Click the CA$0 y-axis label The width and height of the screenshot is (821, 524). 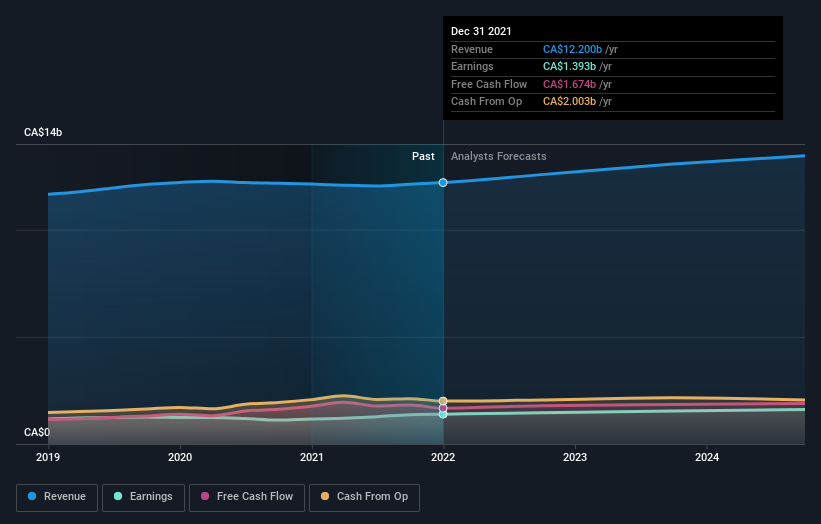(x=37, y=432)
